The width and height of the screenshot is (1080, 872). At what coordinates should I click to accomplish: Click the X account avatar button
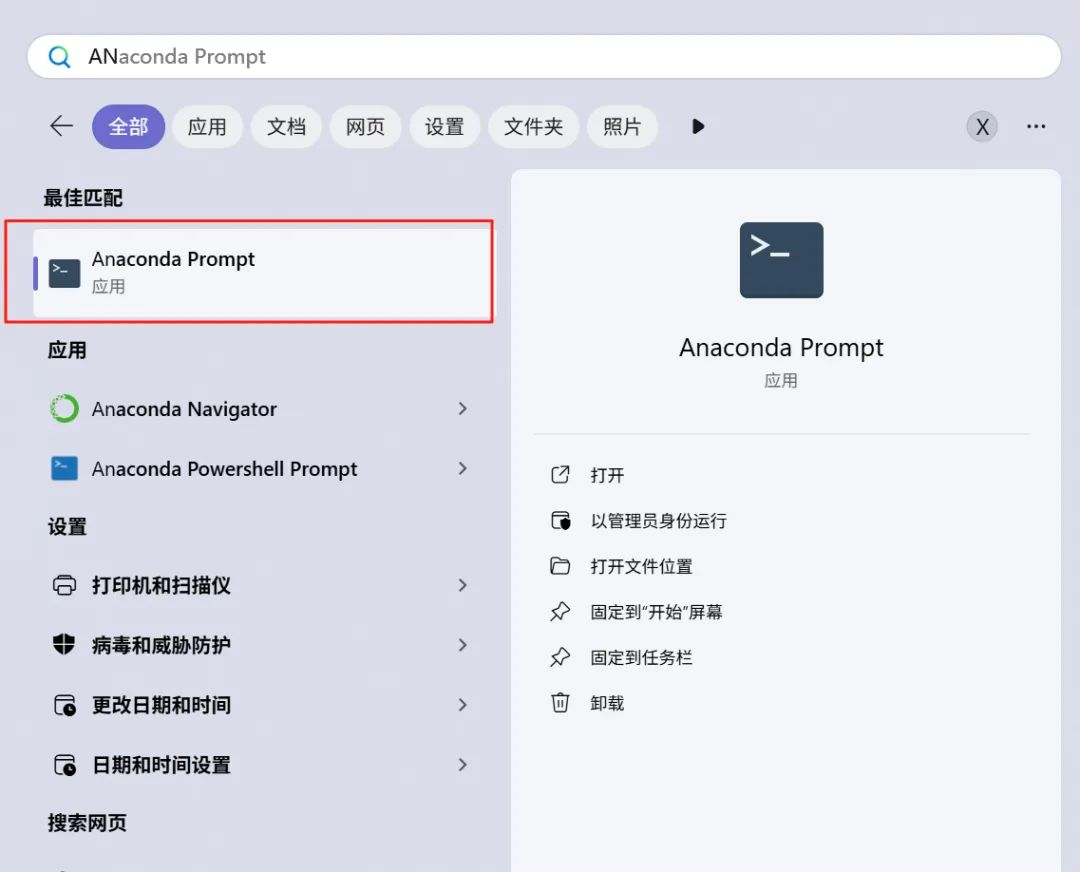[x=982, y=127]
